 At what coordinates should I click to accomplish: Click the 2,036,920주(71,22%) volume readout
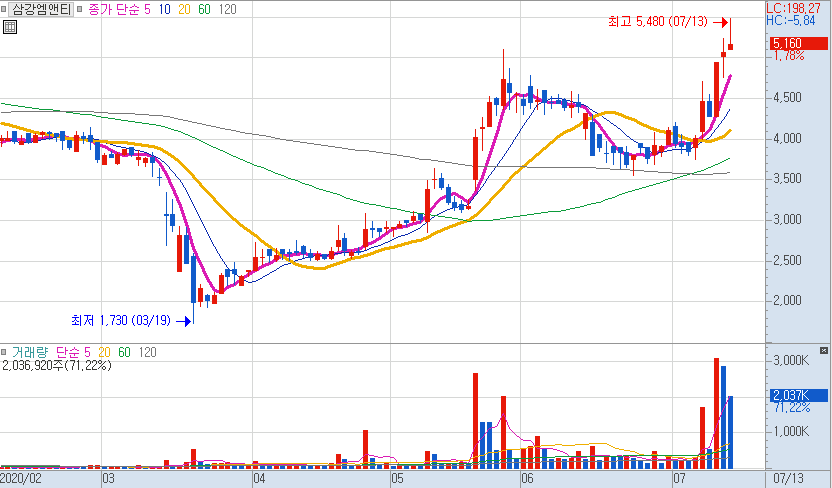pyautogui.click(x=57, y=365)
